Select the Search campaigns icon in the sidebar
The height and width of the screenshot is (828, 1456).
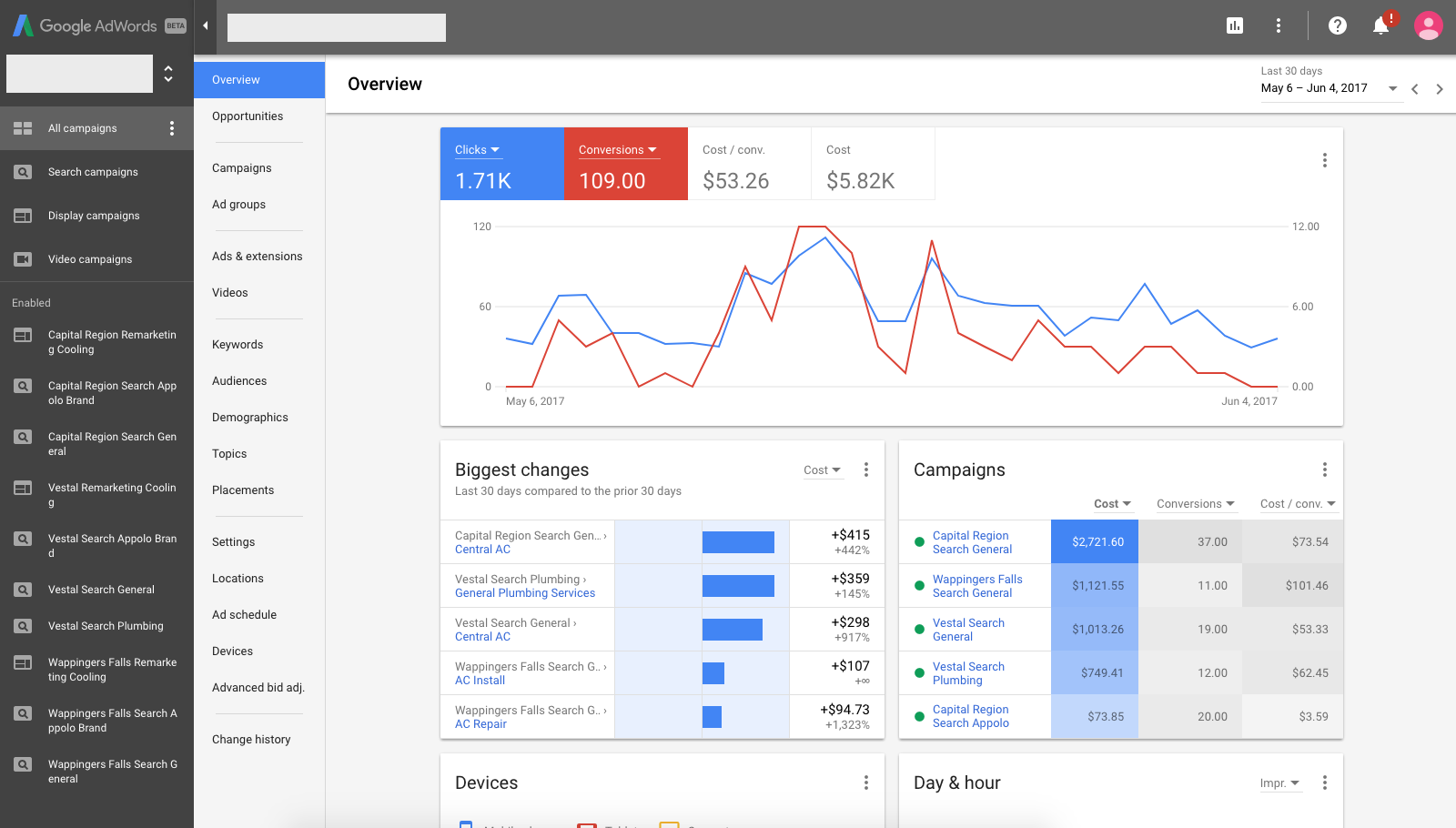tap(23, 172)
